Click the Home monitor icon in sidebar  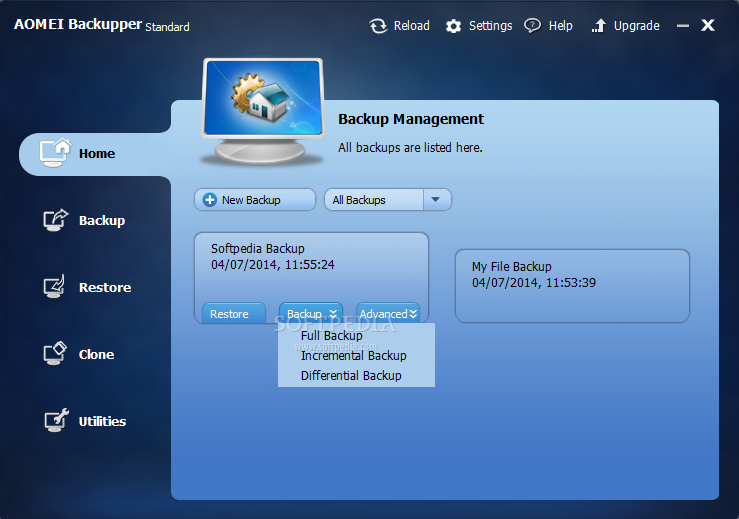[x=55, y=153]
